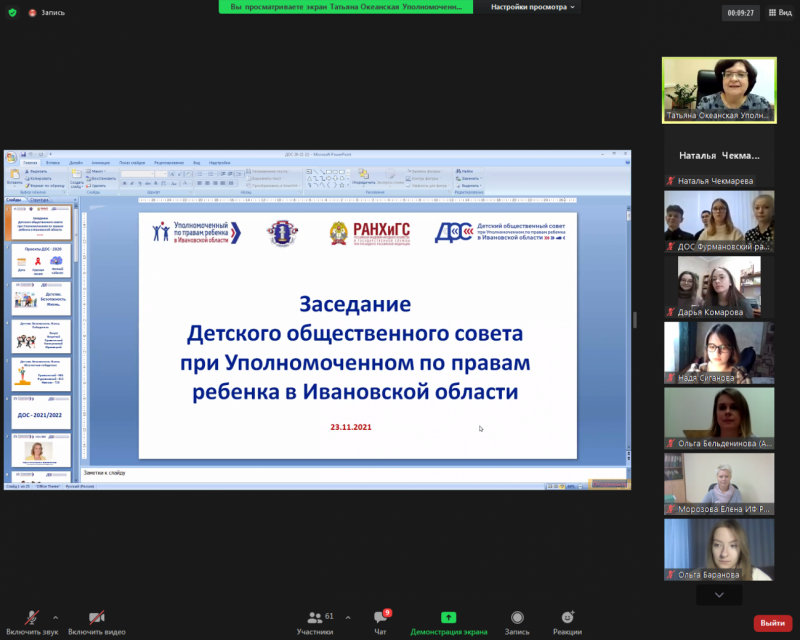Click Ольга Баранова's video tile
Screen dimensions: 800x640
coord(719,547)
